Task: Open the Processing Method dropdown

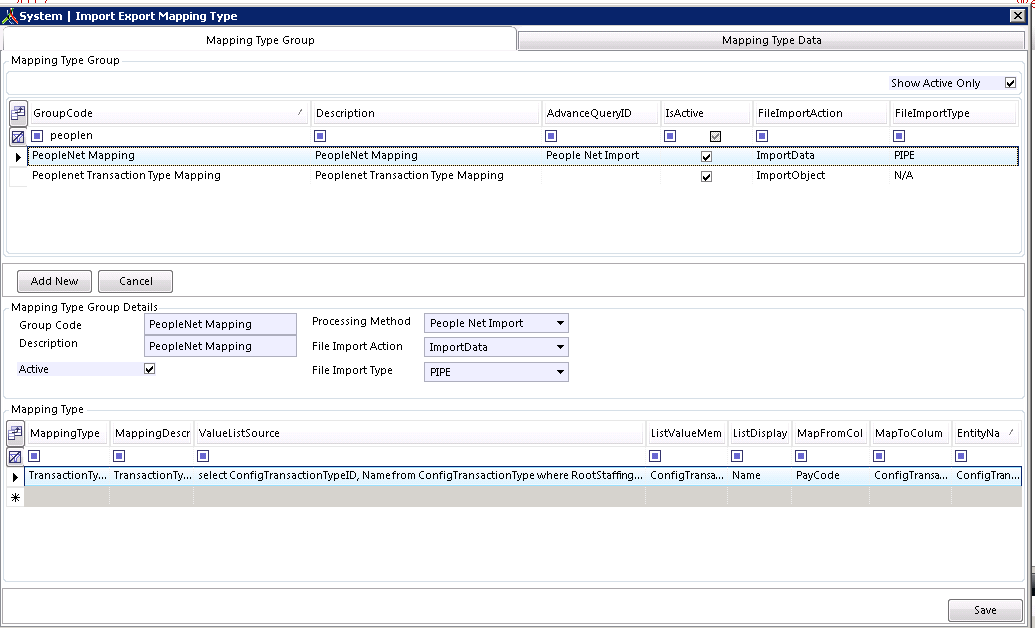Action: click(x=560, y=323)
